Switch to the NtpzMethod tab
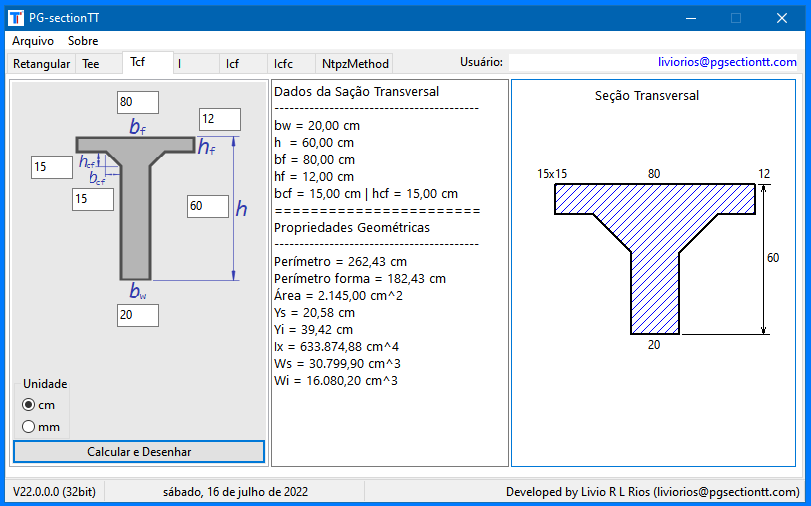 355,64
